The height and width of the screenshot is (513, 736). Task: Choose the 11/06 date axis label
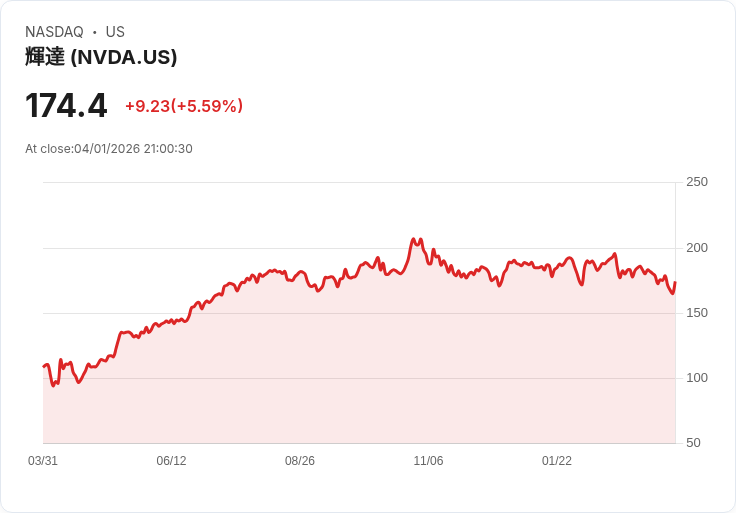pos(428,461)
